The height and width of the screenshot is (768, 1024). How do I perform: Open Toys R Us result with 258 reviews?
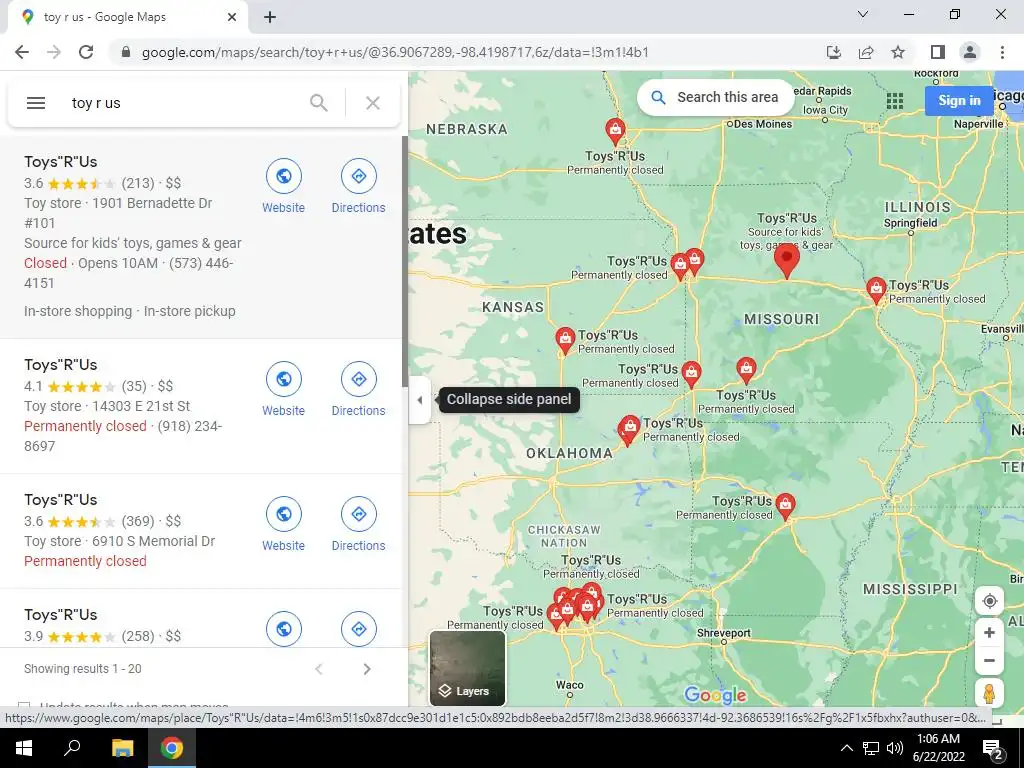click(x=61, y=615)
